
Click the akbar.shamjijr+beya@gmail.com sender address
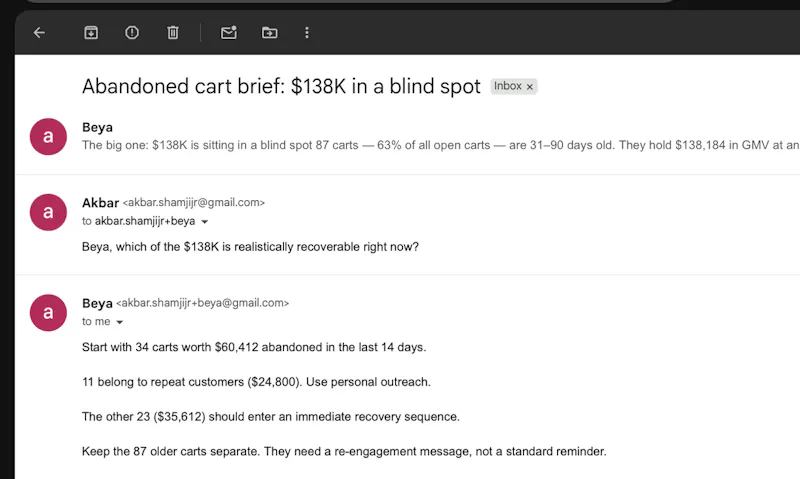tap(203, 303)
